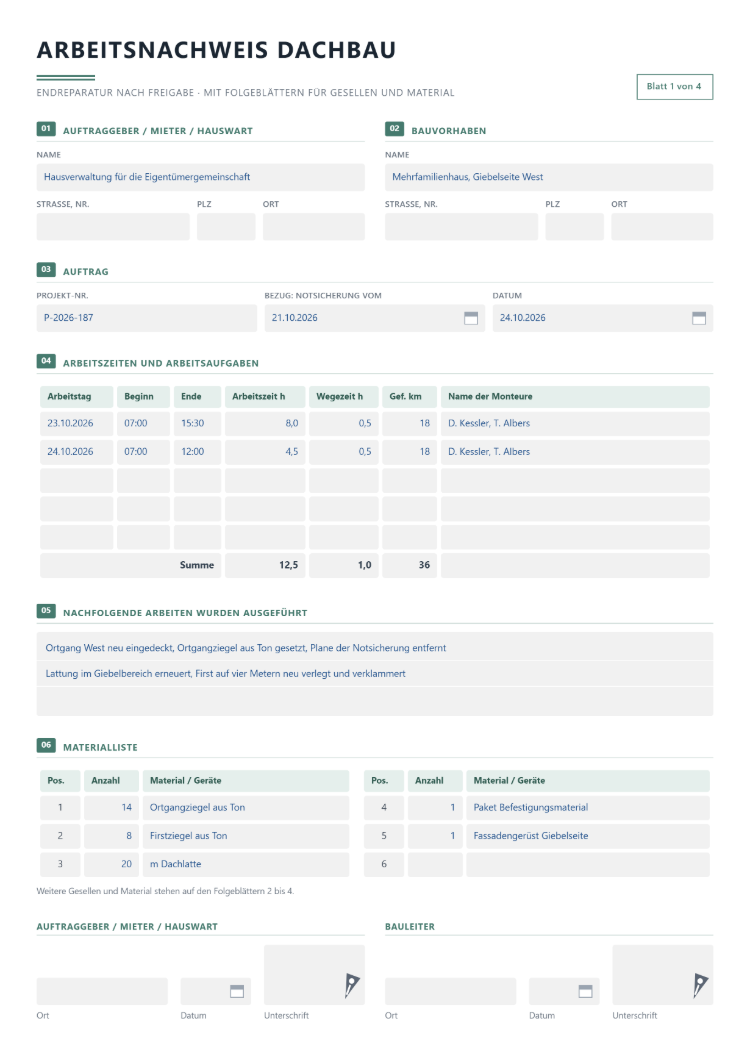Click Anzahl cell 20 in position 3

tap(112, 865)
